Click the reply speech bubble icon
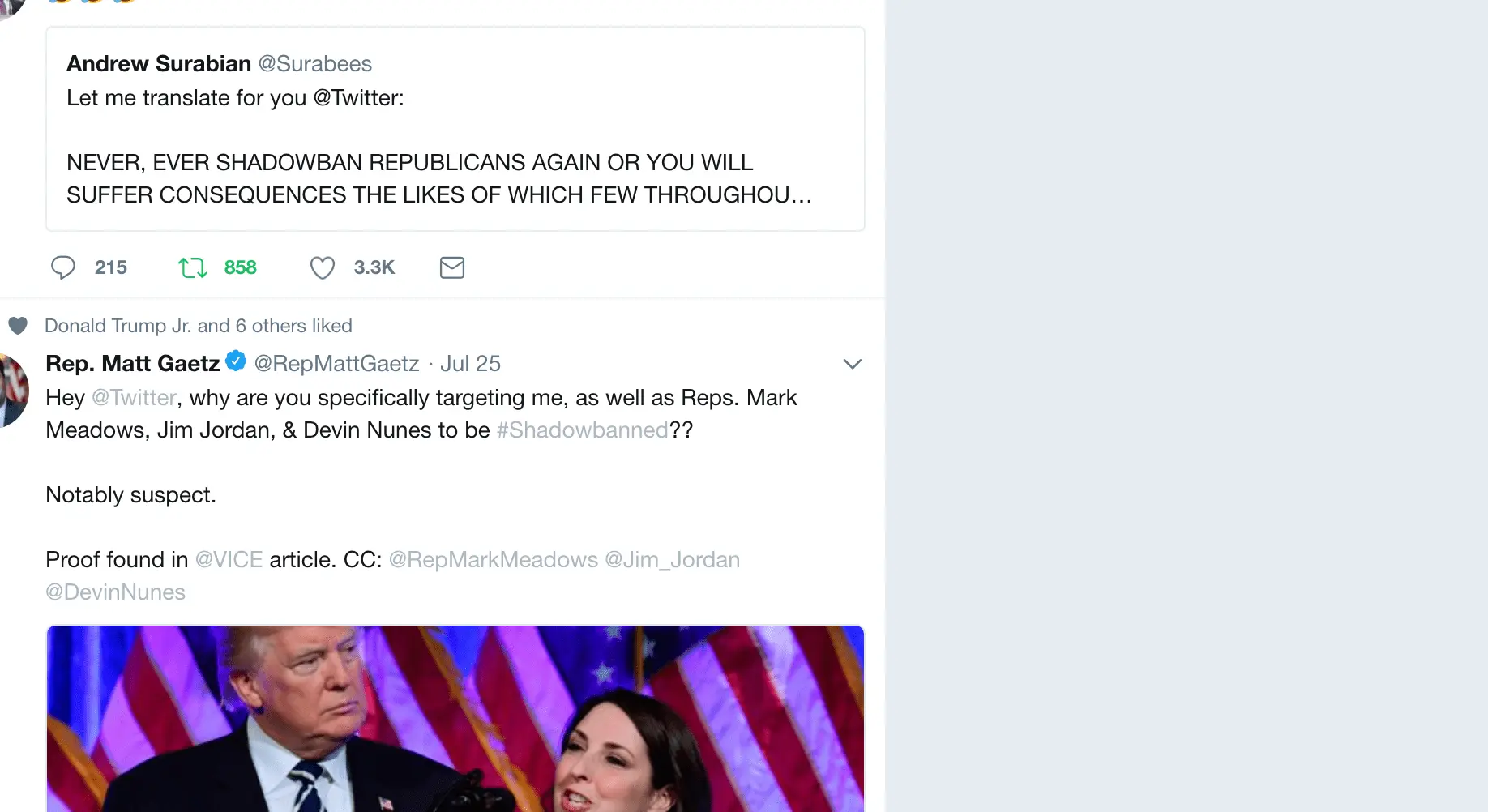Viewport: 1488px width, 812px height. click(63, 267)
